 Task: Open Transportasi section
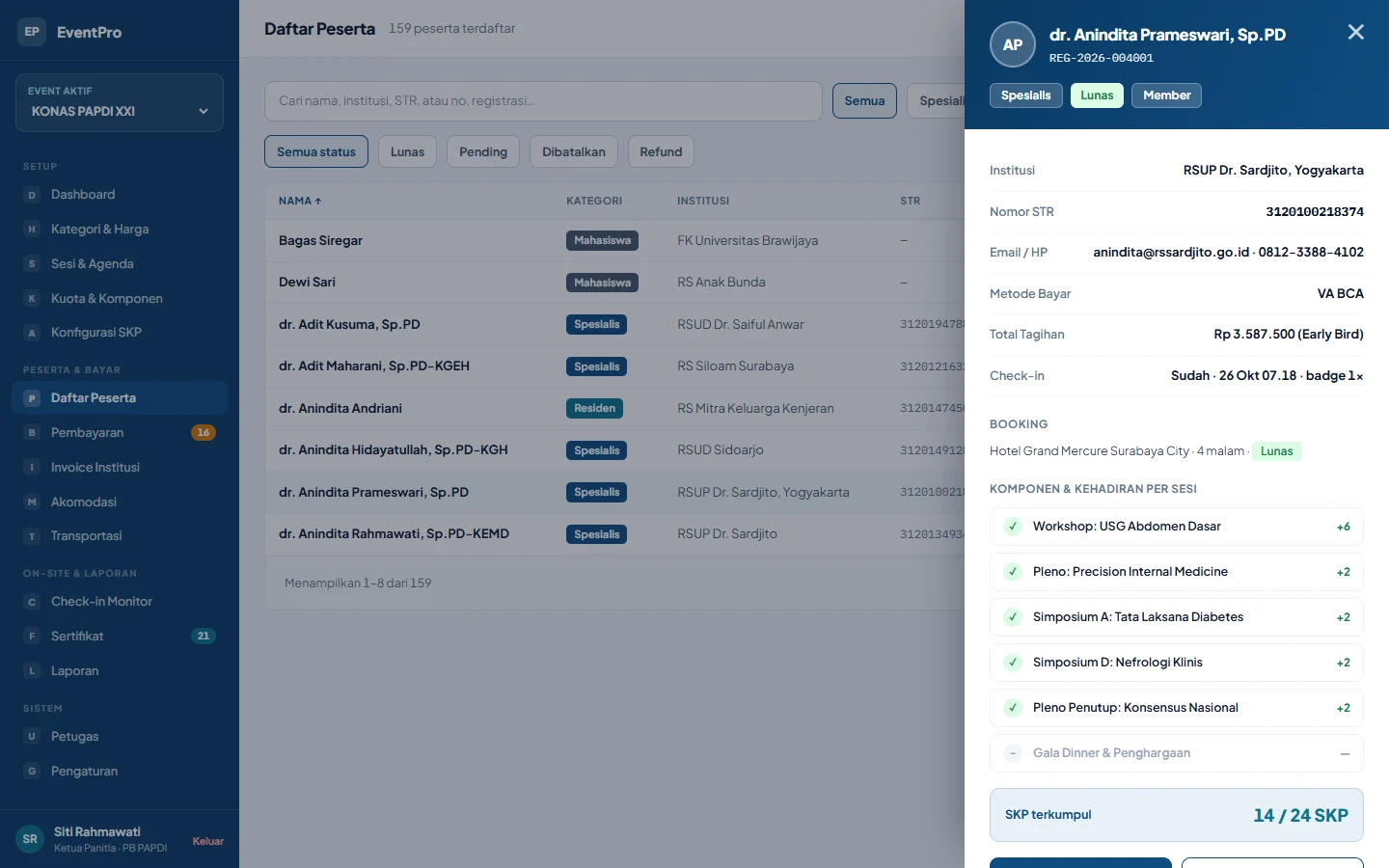click(120, 536)
